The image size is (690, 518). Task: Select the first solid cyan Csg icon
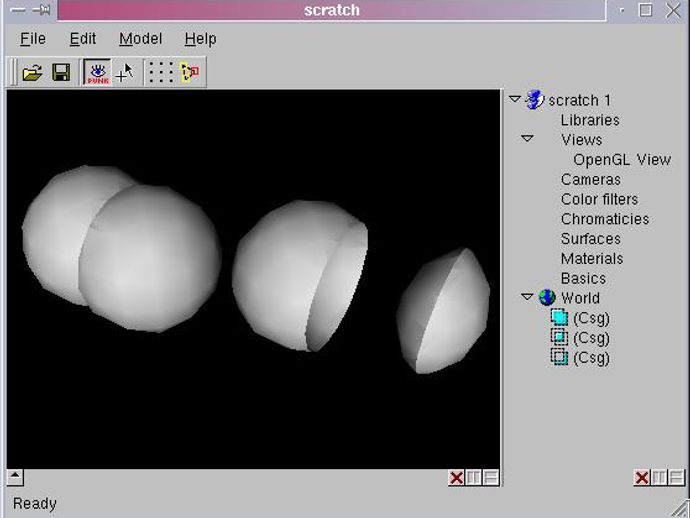(559, 317)
